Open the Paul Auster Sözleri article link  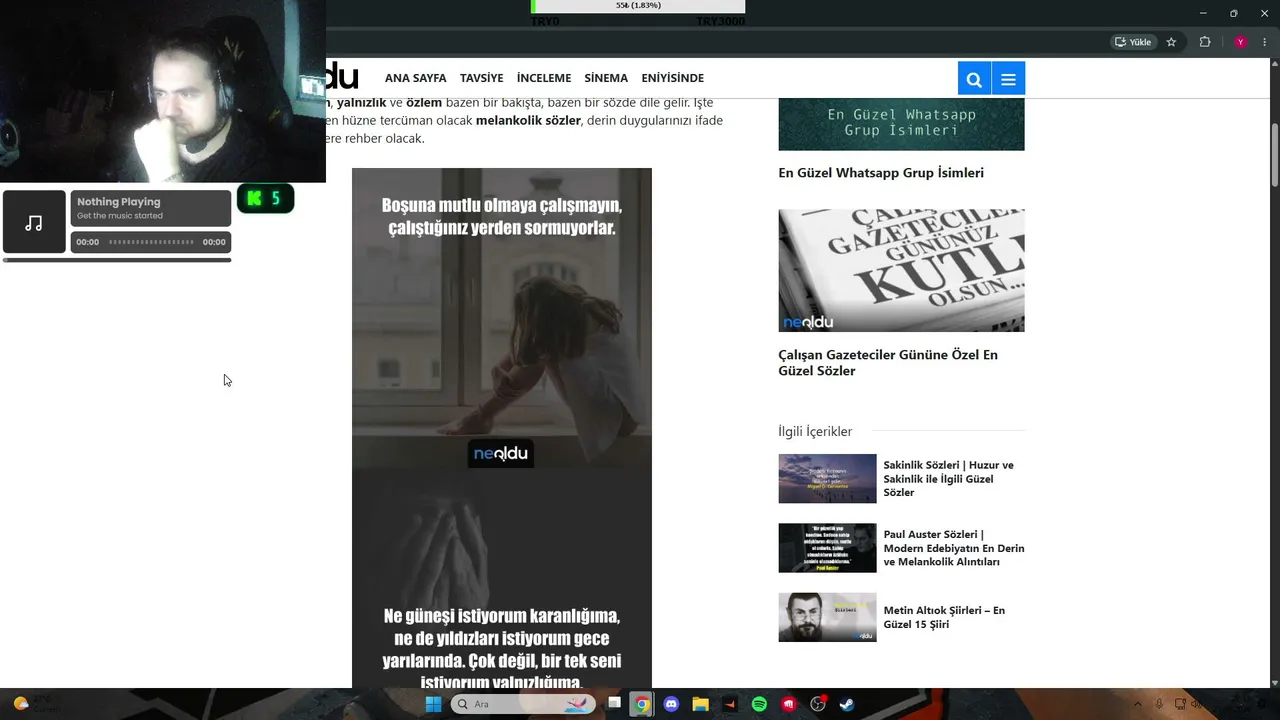point(954,548)
